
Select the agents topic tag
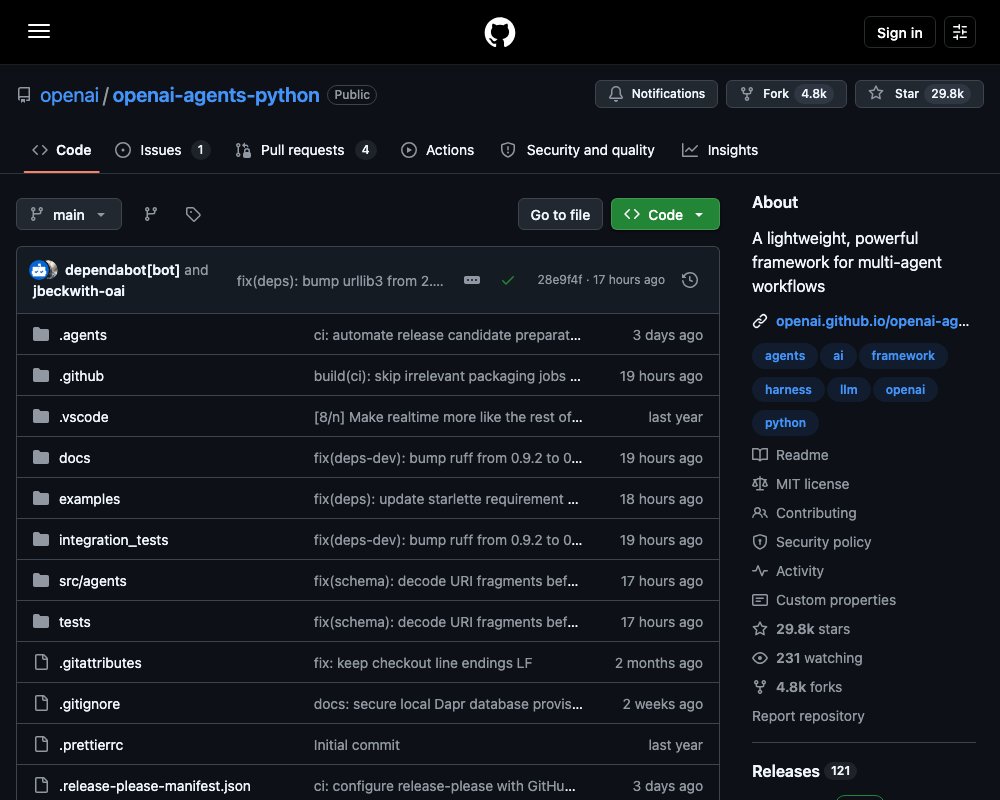click(x=785, y=355)
